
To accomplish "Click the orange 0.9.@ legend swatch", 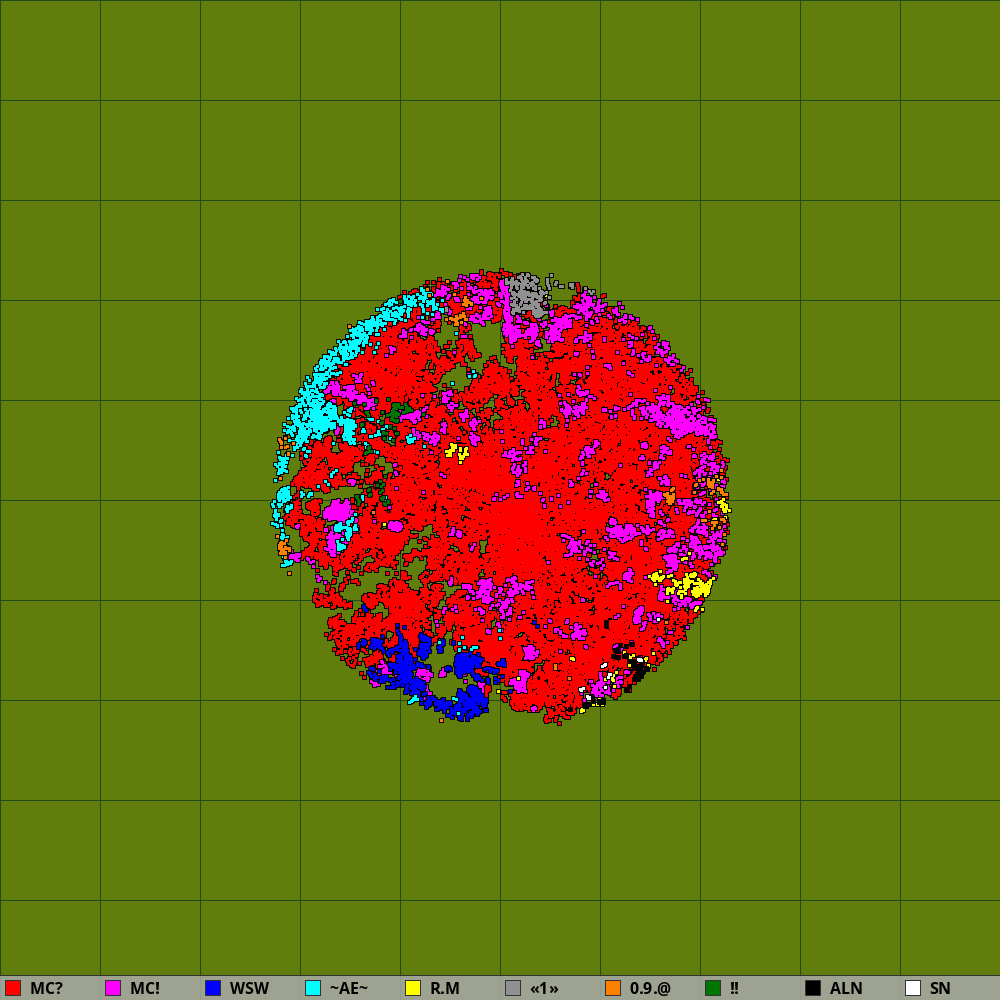I will pos(613,988).
